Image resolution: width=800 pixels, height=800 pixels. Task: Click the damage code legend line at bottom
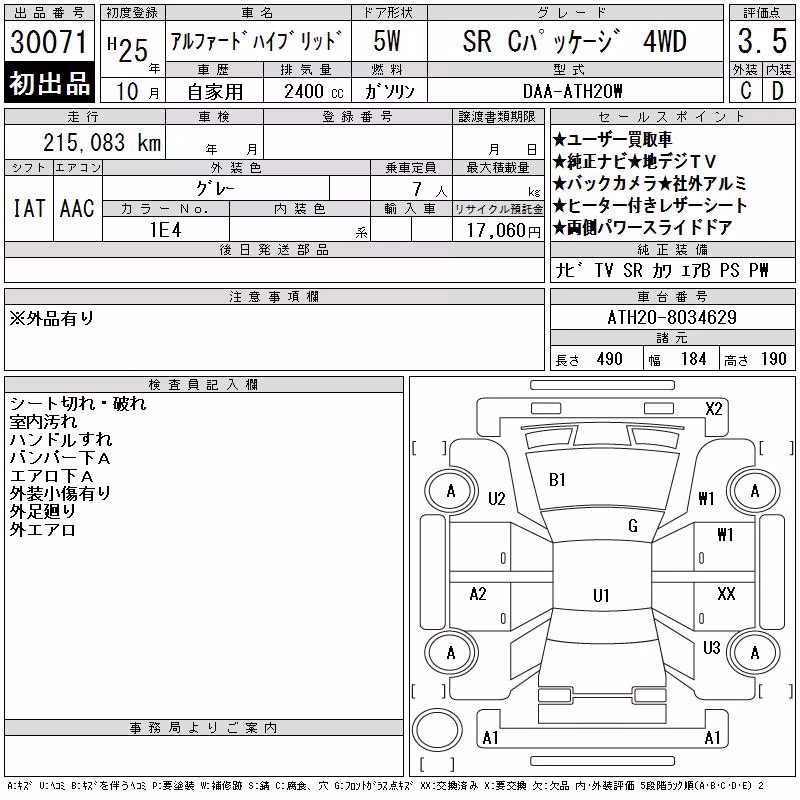tap(386, 786)
